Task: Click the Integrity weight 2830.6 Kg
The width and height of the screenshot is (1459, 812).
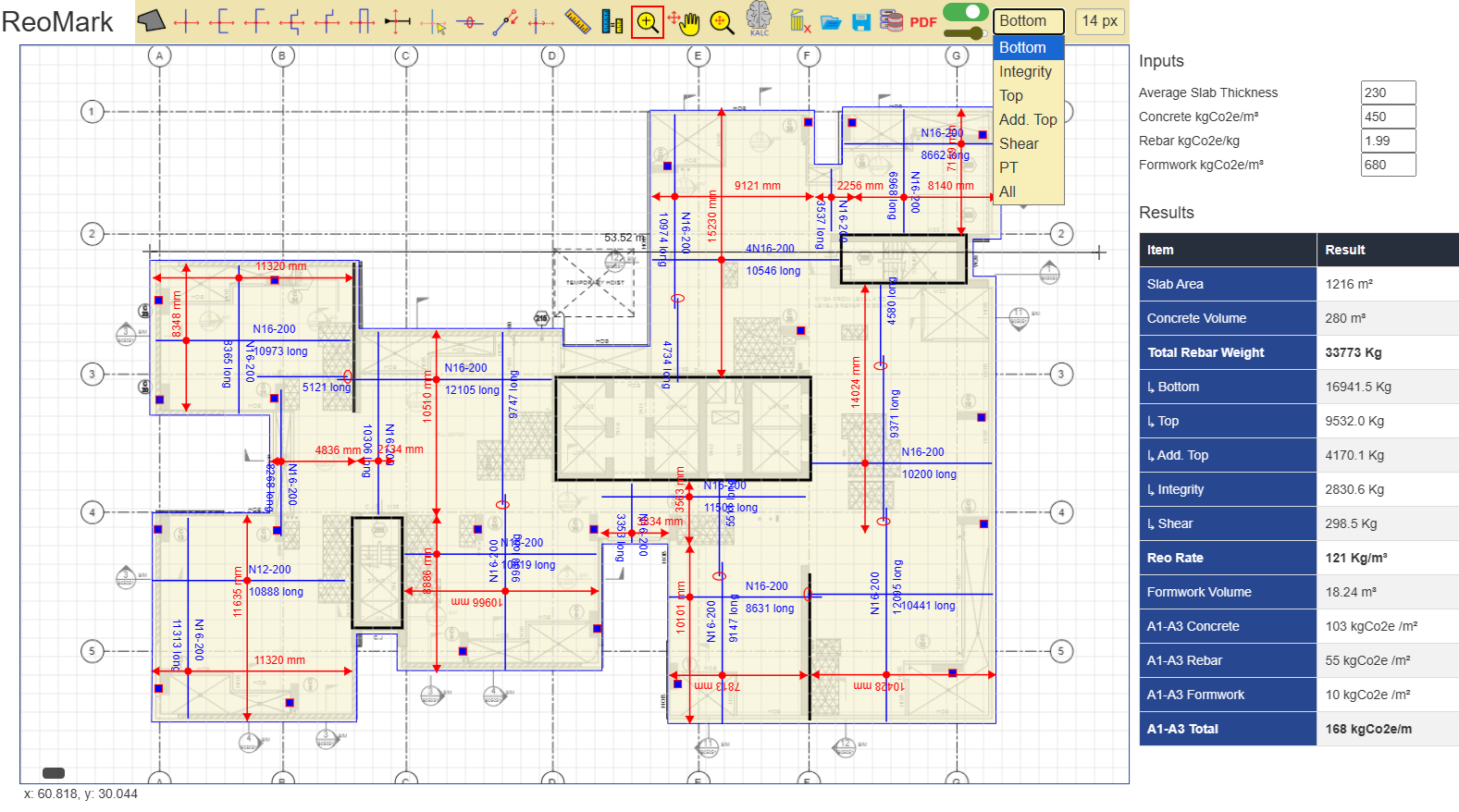Action: pyautogui.click(x=1354, y=489)
